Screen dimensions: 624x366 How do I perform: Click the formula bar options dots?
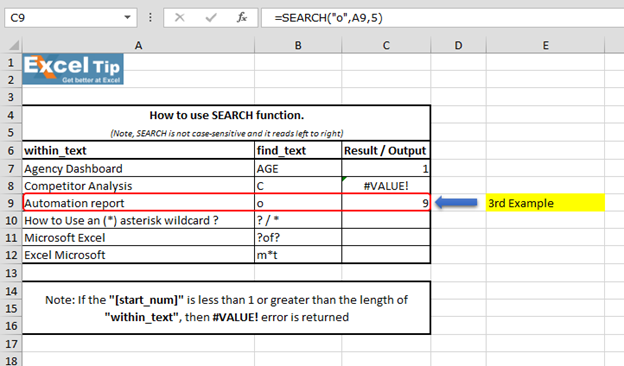click(150, 18)
